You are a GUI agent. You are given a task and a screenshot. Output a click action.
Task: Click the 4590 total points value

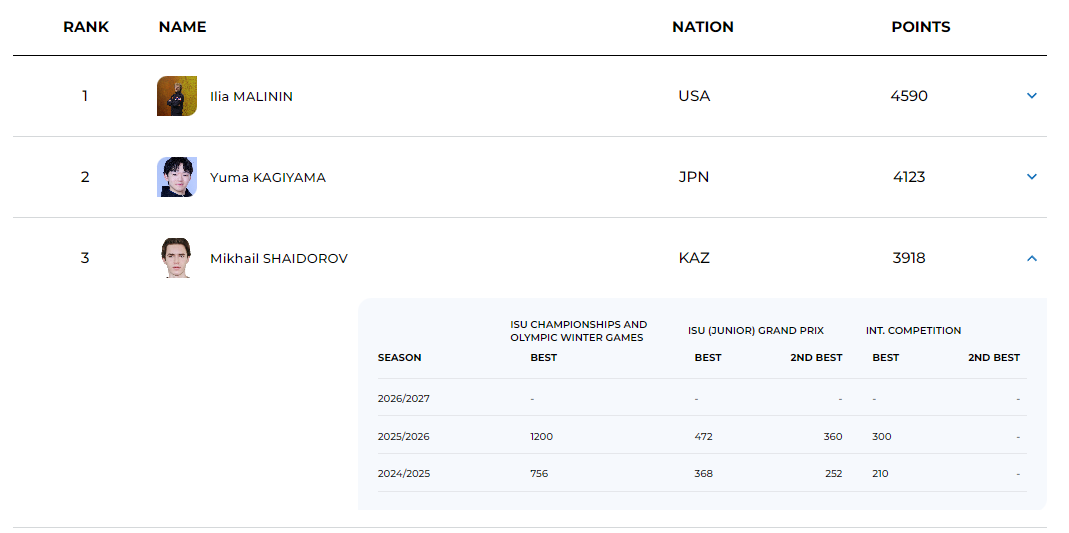pos(909,96)
